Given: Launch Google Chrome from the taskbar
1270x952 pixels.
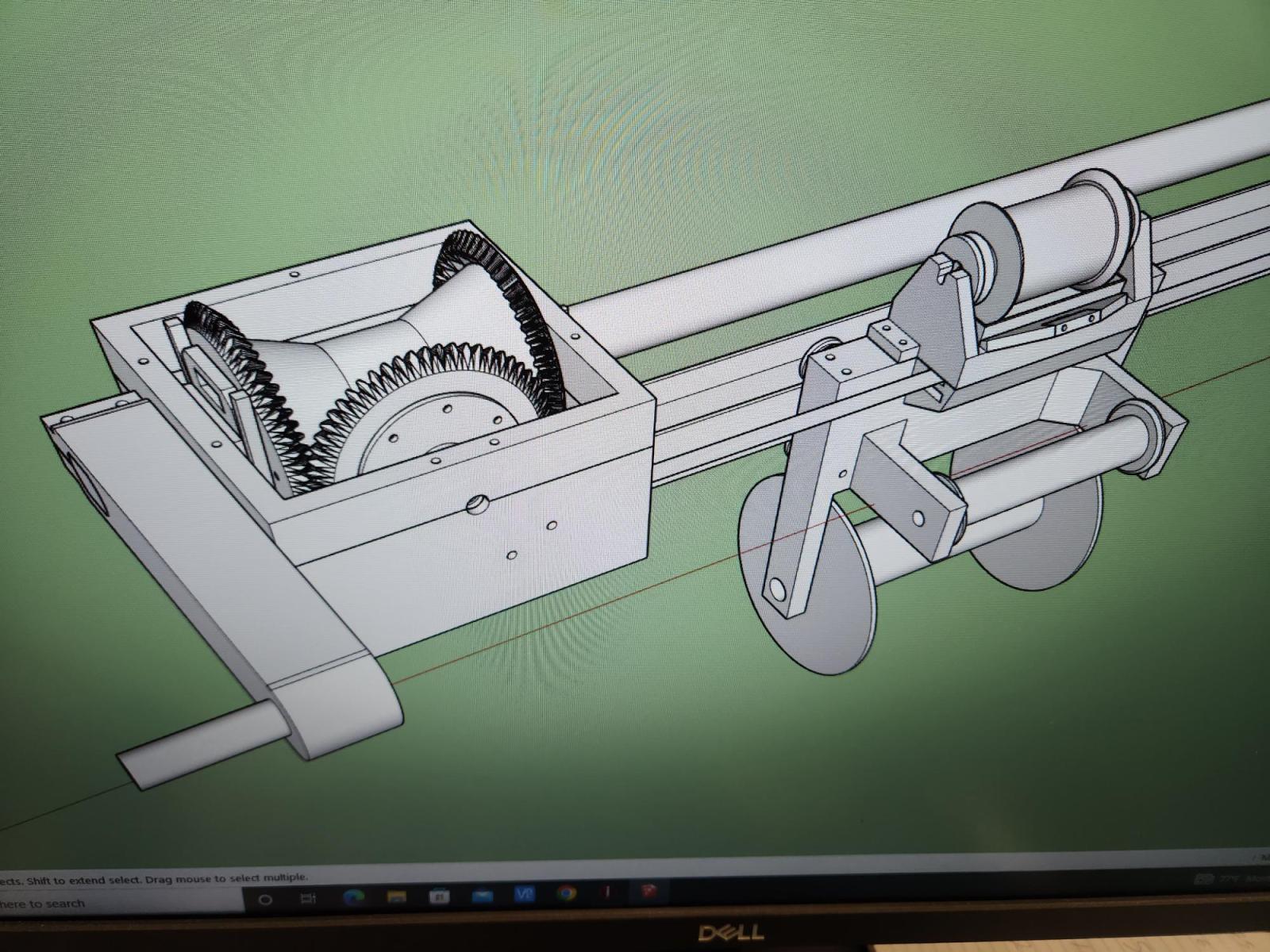Looking at the screenshot, I should point(566,893).
